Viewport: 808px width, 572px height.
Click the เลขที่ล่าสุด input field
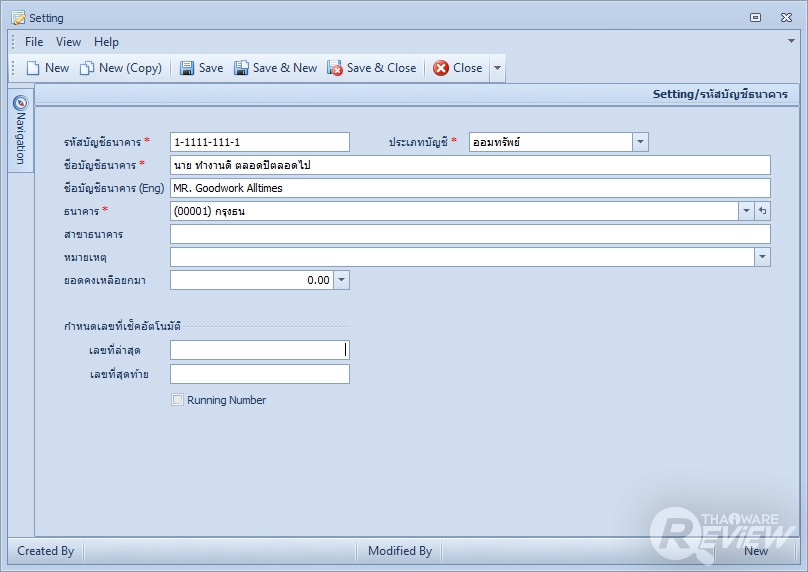[260, 350]
